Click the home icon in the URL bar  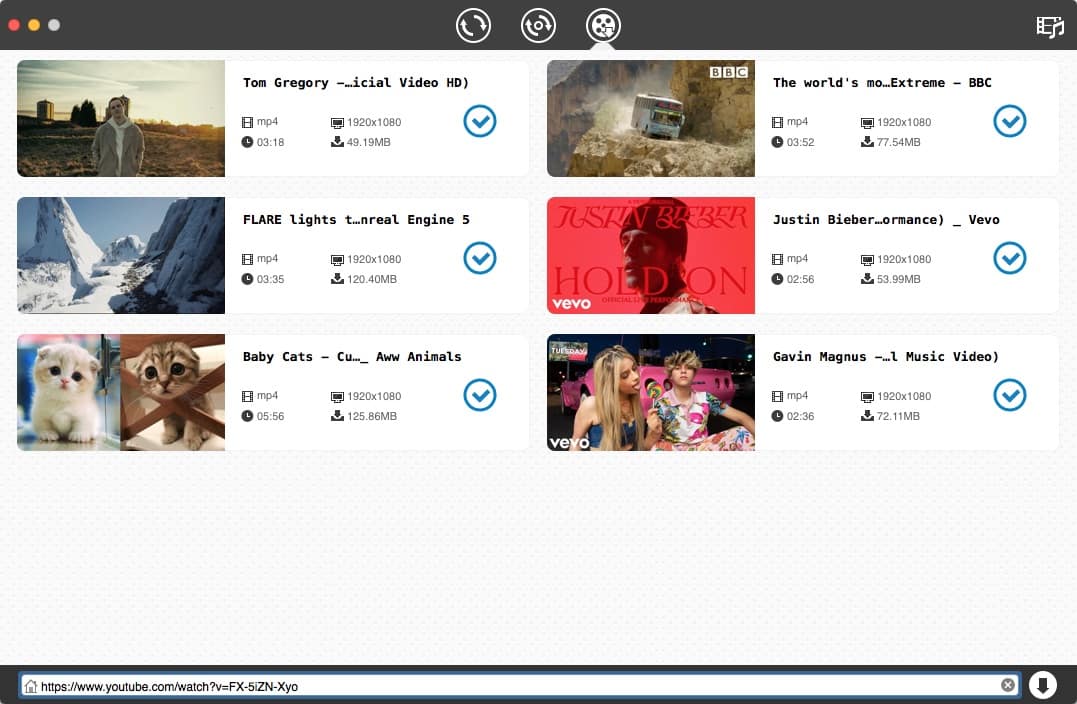[30, 686]
